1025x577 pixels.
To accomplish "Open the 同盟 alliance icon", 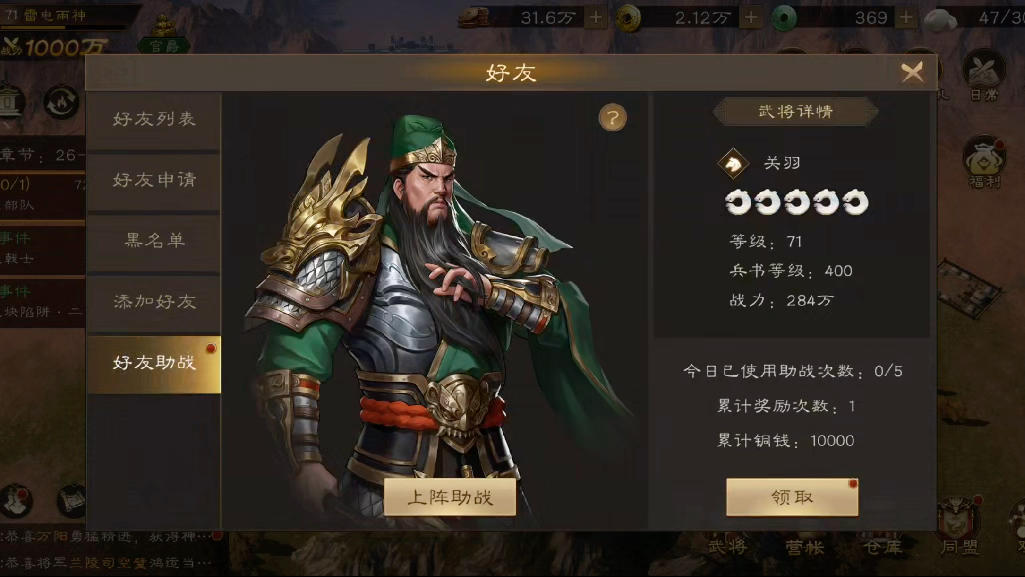I will tap(958, 528).
